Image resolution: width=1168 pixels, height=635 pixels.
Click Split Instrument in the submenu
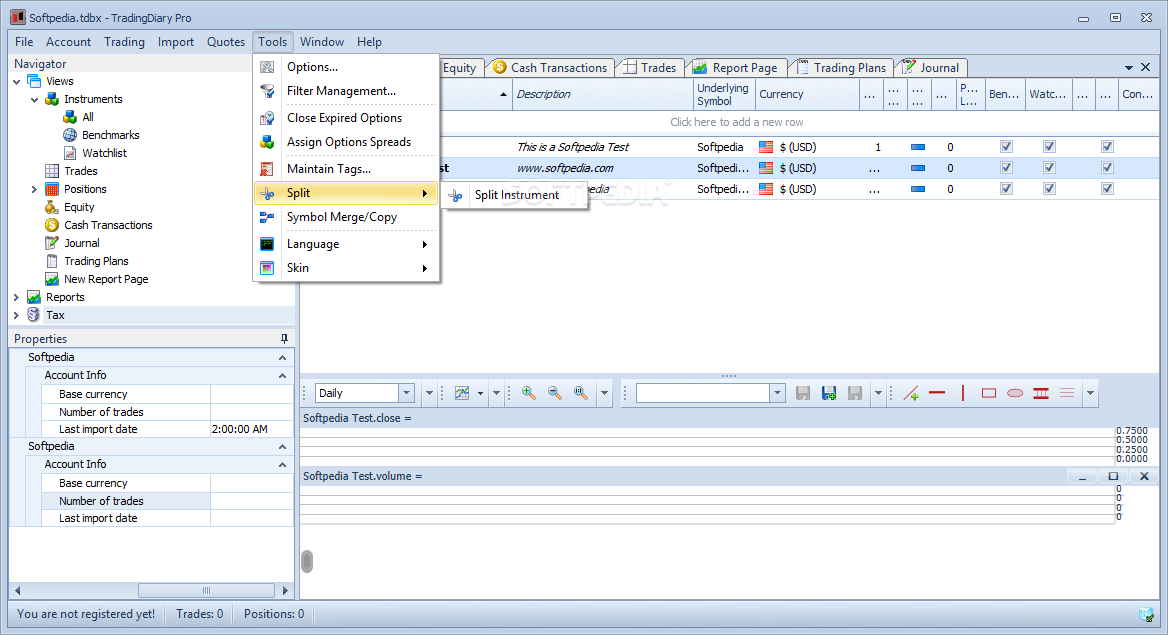(x=515, y=195)
